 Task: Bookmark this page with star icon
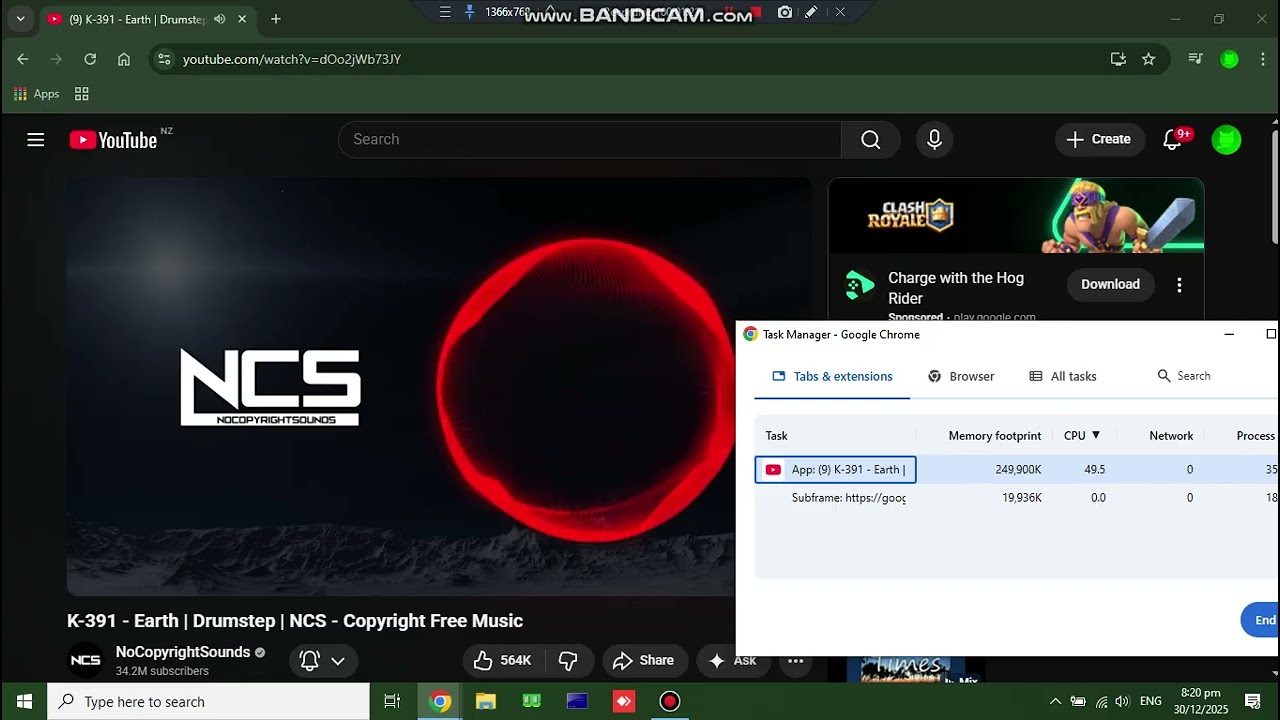pyautogui.click(x=1148, y=59)
